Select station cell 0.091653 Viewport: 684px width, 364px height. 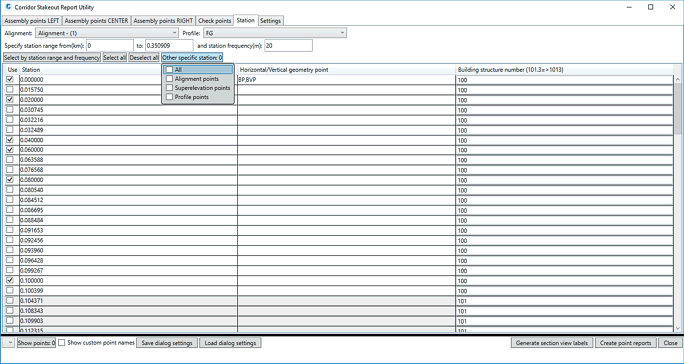point(128,230)
